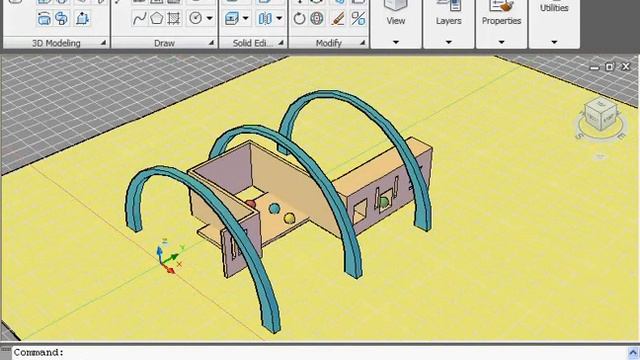Open the Properties panel dropdown

pos(501,42)
